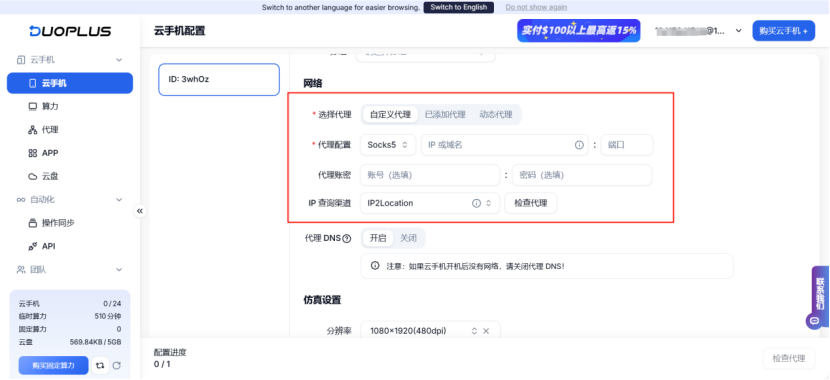Screen dimensions: 830x380
Task: Click the info icon in IP field
Action: click(579, 144)
